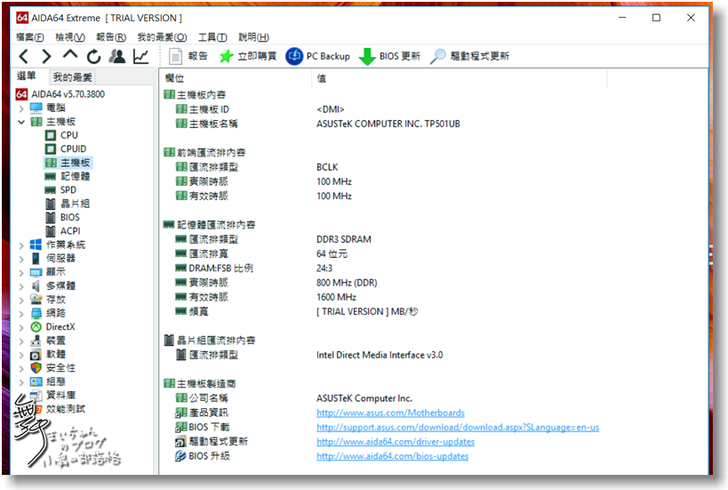
Task: Click the shield icon beside 安全性
Action: point(36,368)
